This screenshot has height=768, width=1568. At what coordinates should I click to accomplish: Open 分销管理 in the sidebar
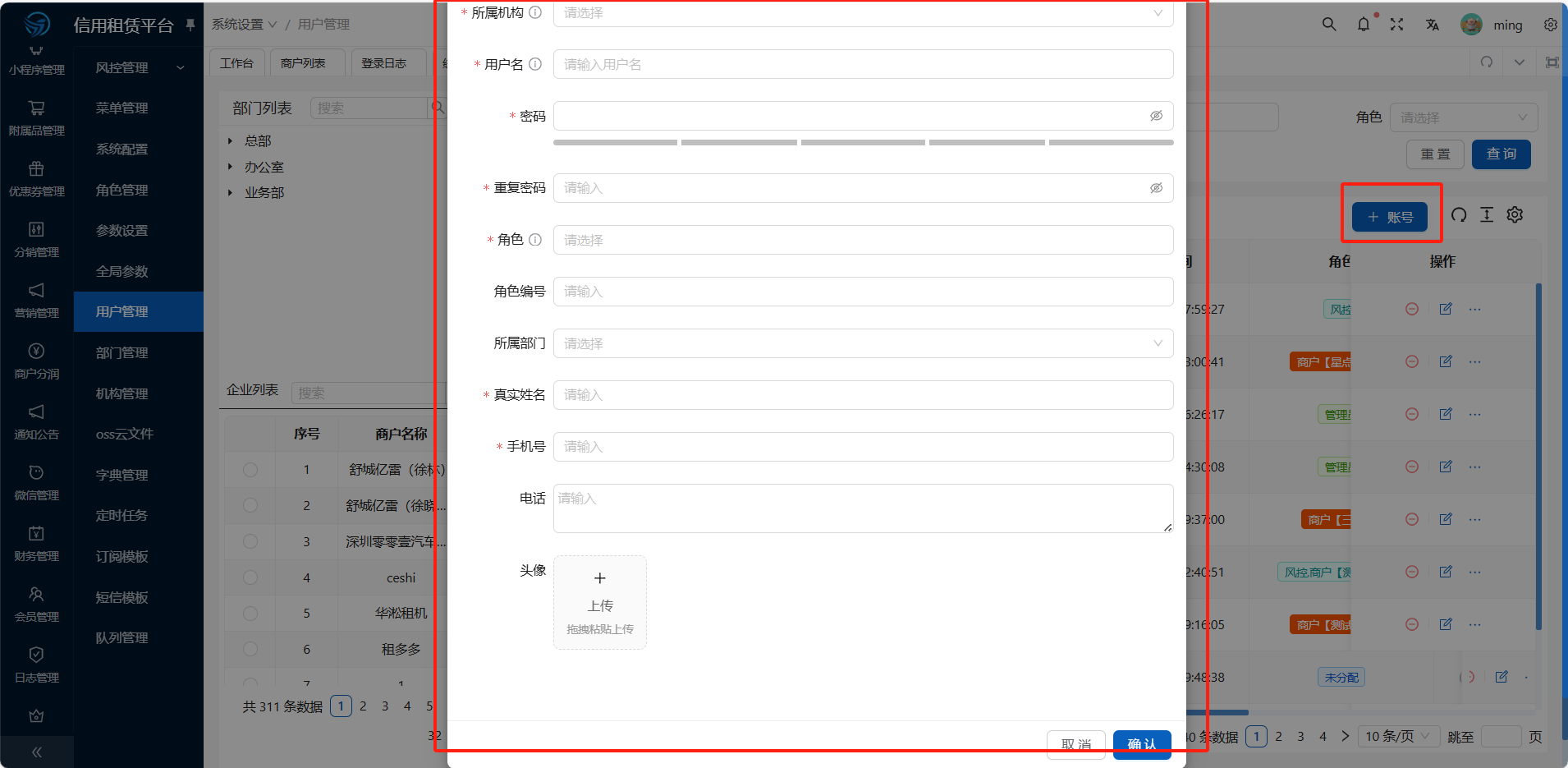37,240
